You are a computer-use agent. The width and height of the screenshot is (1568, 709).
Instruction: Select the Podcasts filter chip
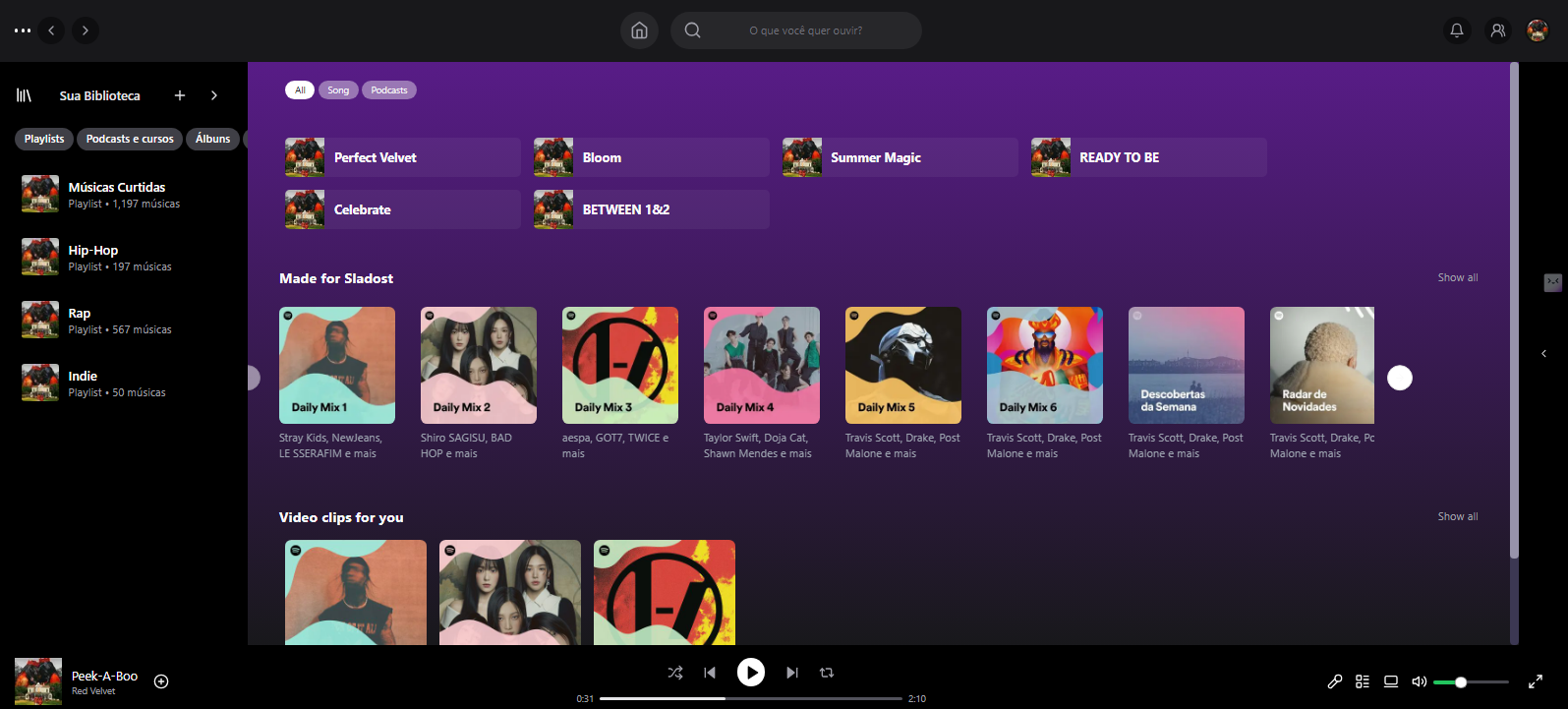389,90
